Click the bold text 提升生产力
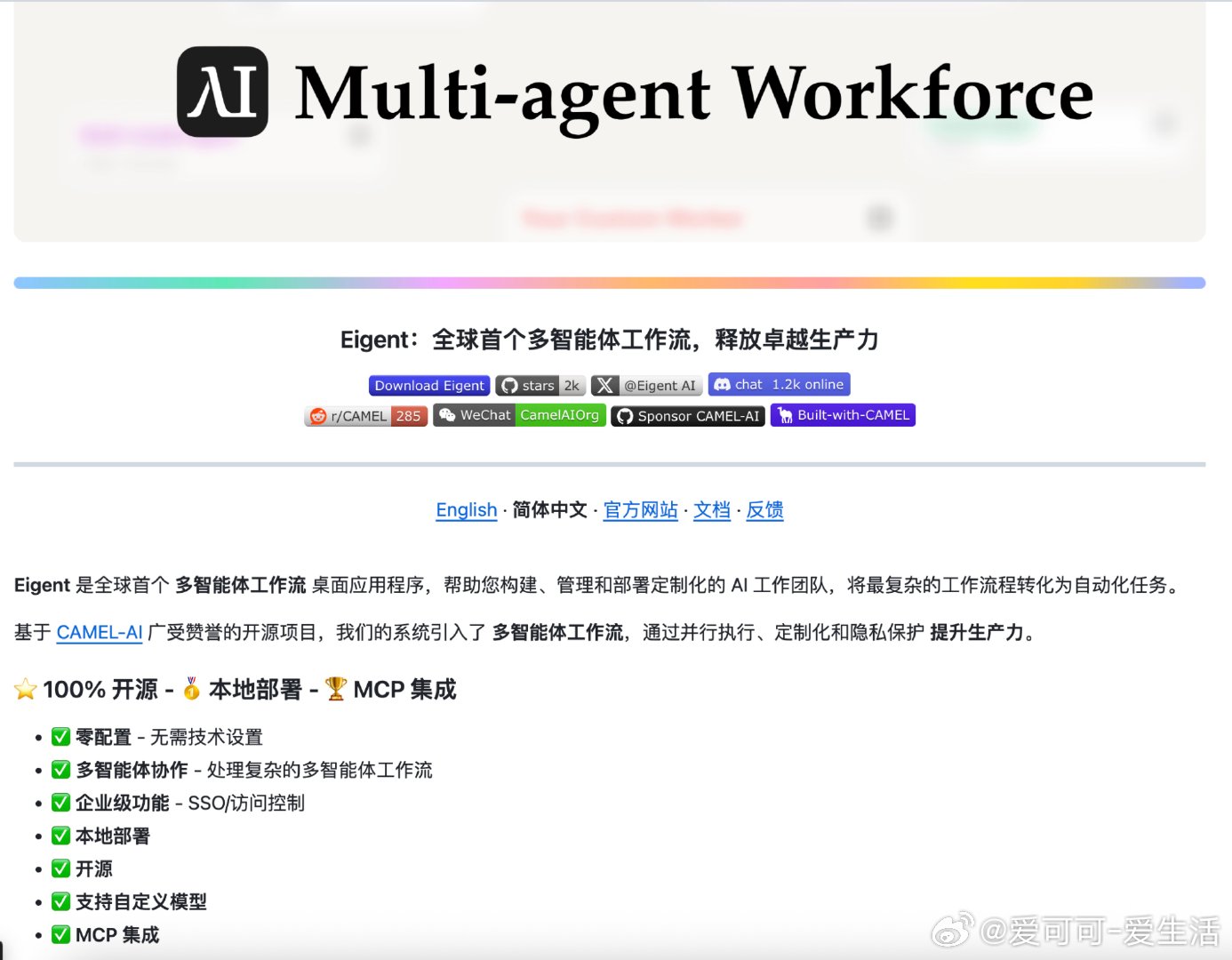Screen dimensions: 1232x960 pyautogui.click(x=977, y=632)
